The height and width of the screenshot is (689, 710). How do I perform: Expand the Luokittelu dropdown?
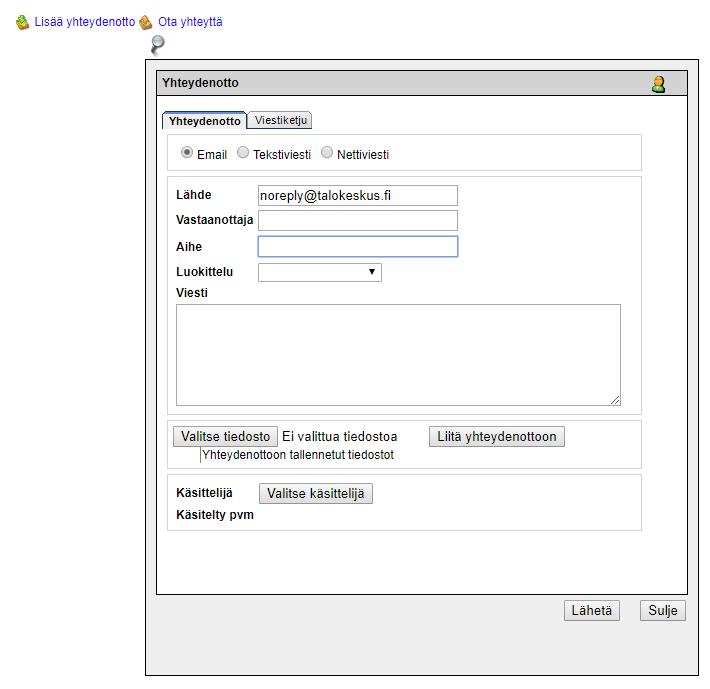coord(320,273)
